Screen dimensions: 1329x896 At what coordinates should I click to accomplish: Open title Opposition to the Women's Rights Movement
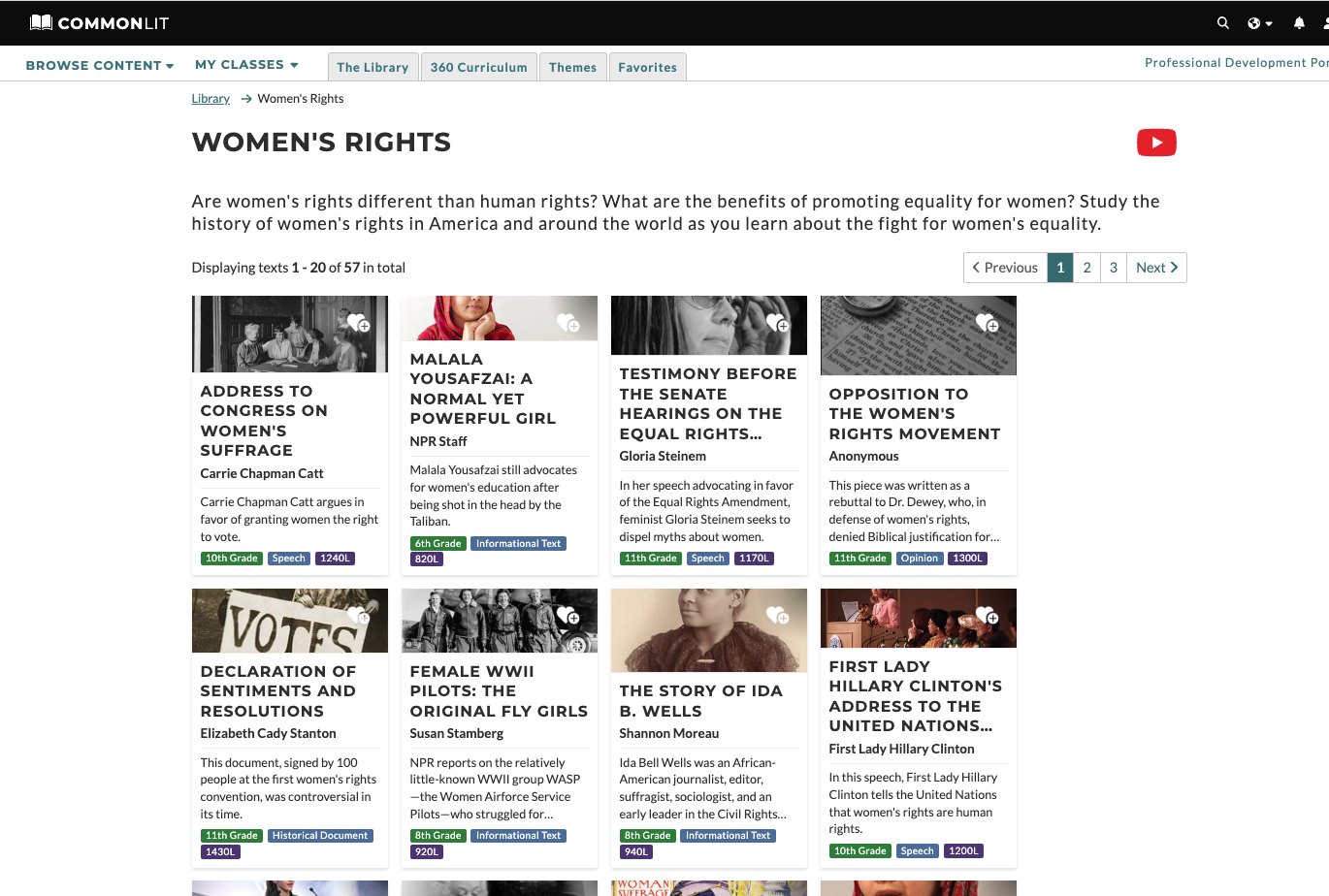[915, 414]
